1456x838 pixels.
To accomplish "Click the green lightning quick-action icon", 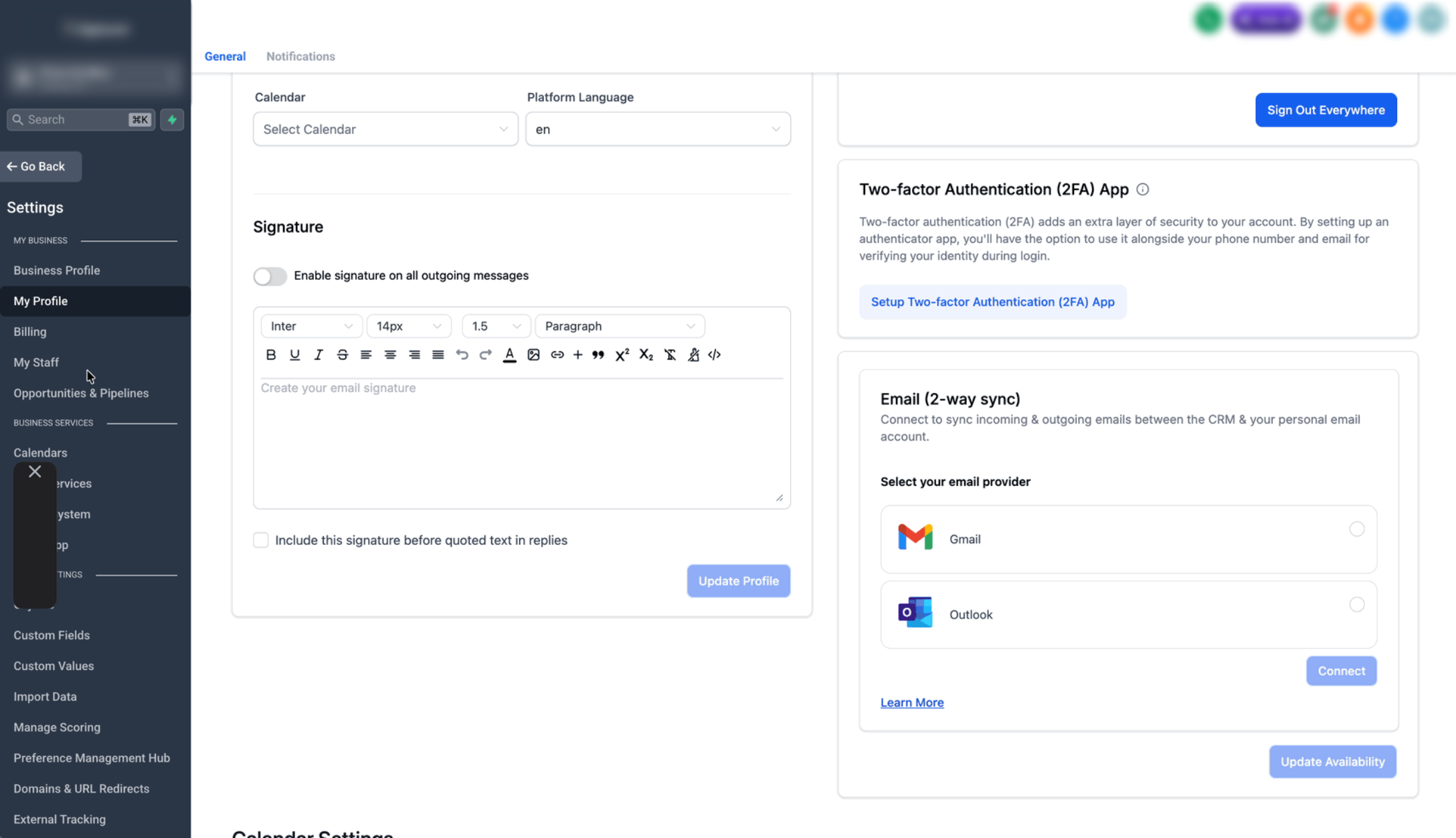I will (x=172, y=120).
